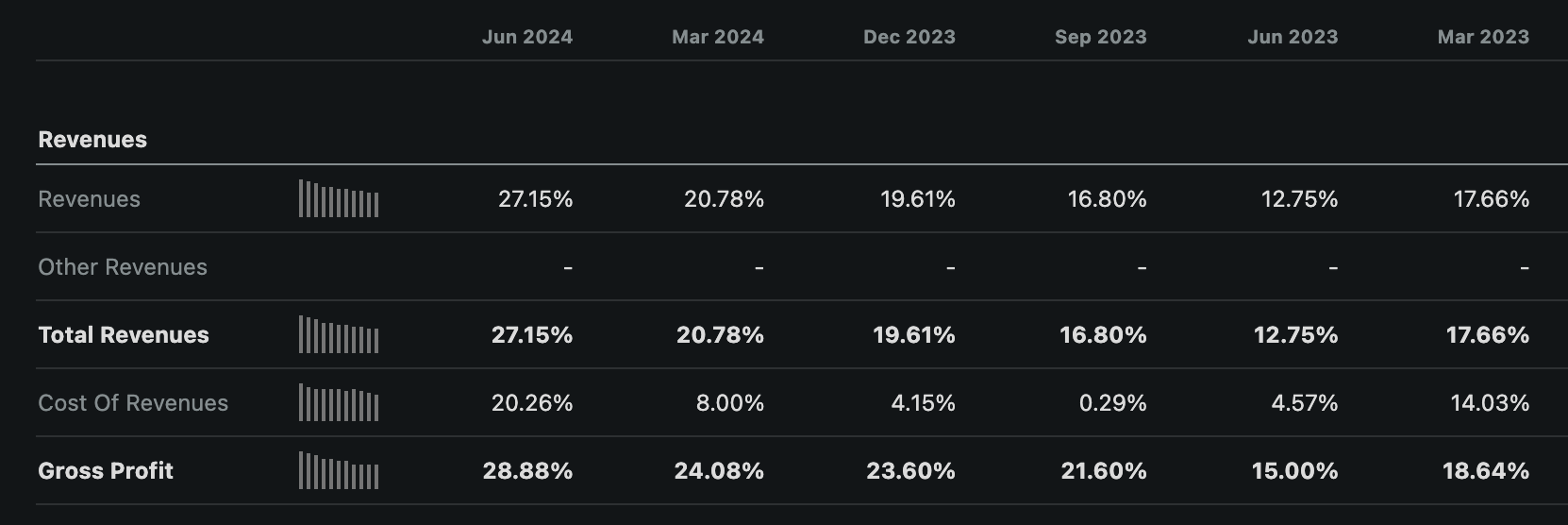Image resolution: width=1568 pixels, height=525 pixels.
Task: Select the 15.00% Gross Profit cell
Action: click(x=1294, y=471)
